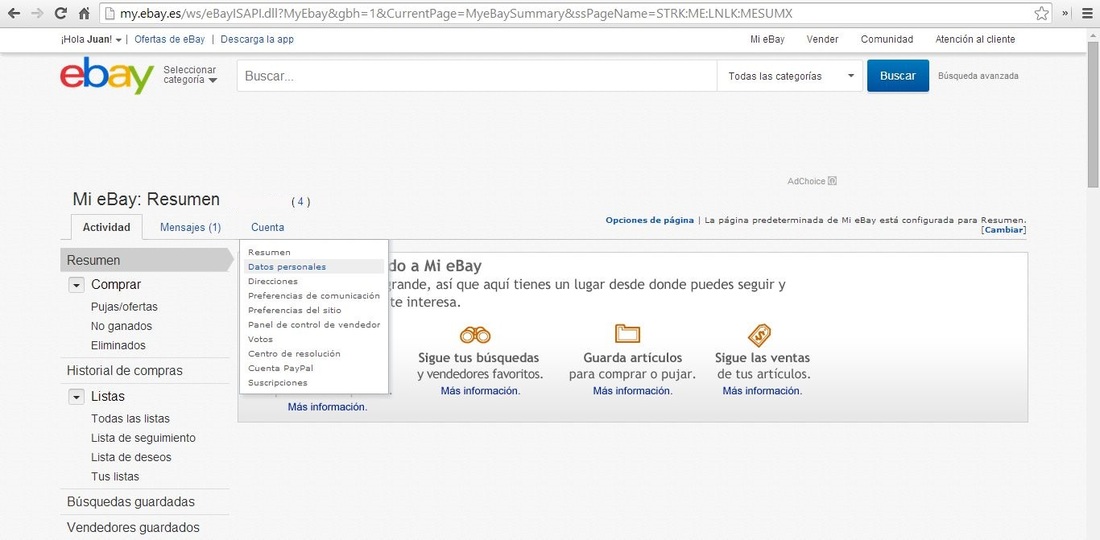Open Vendedores guardados in sidebar
The width and height of the screenshot is (1100, 540).
pos(133,527)
